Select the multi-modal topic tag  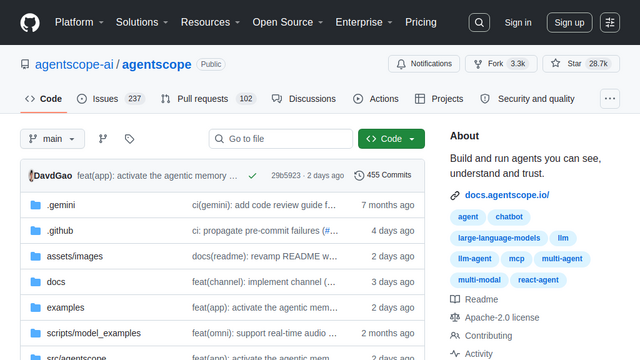coord(479,280)
